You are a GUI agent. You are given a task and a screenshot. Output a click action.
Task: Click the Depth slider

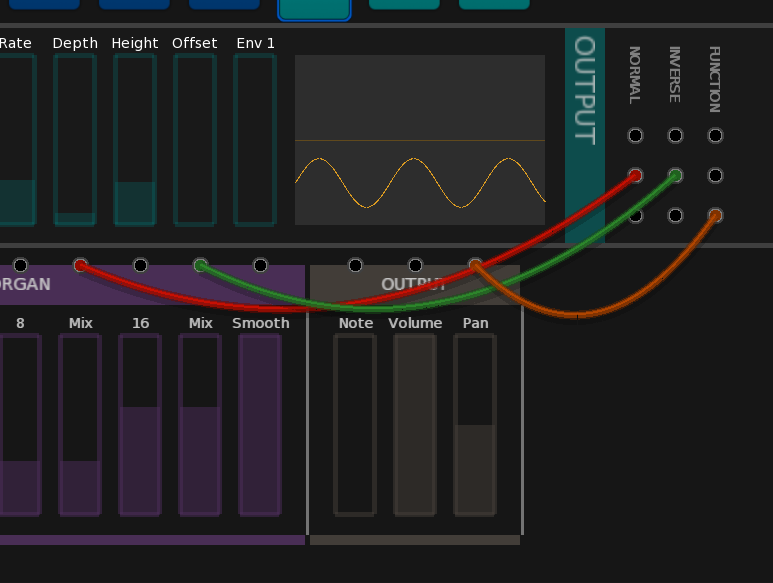click(75, 140)
